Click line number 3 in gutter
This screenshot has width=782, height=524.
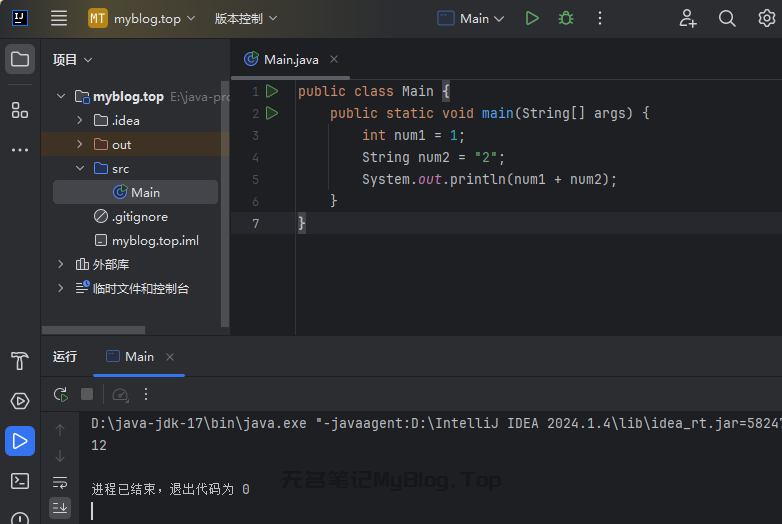click(x=255, y=136)
